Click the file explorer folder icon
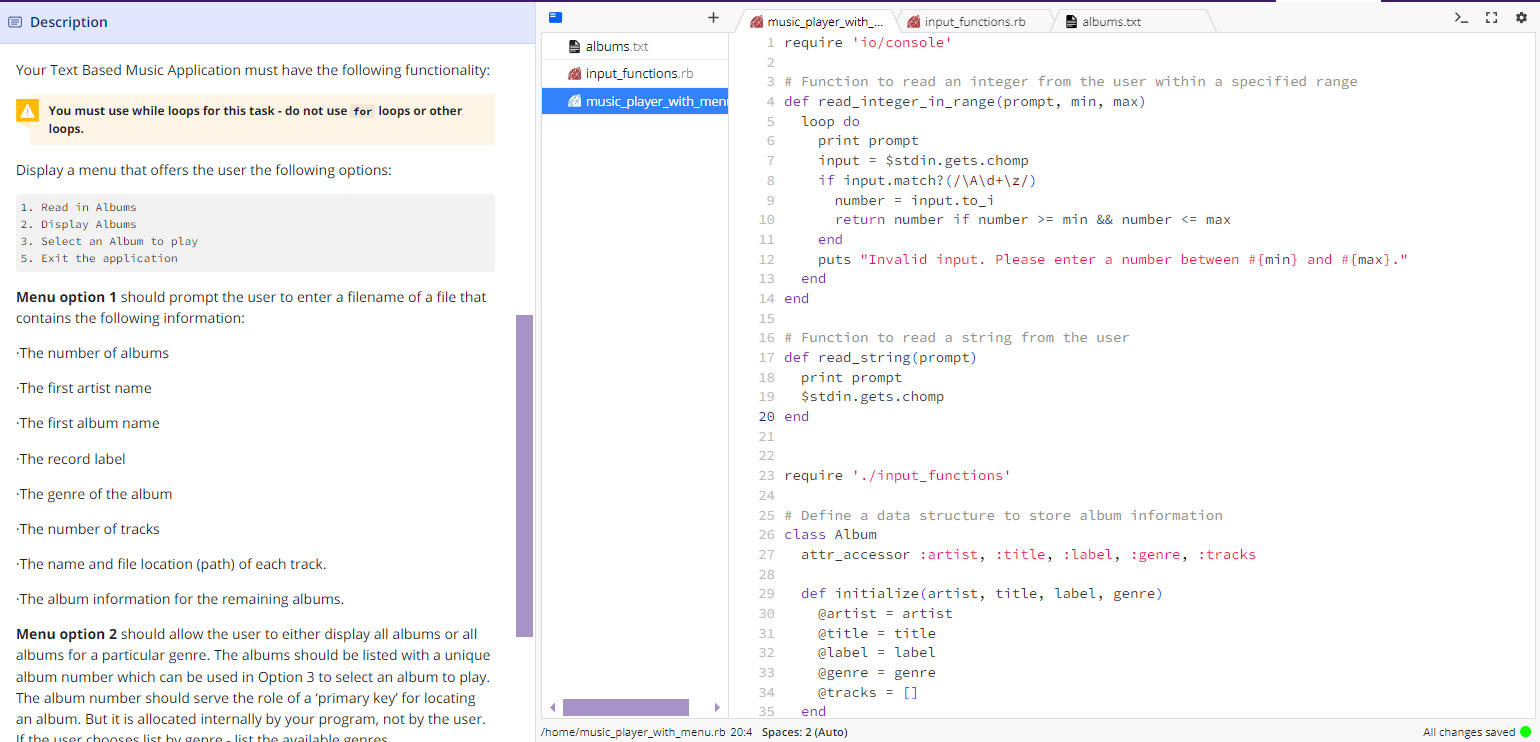Image resolution: width=1540 pixels, height=742 pixels. click(x=556, y=17)
